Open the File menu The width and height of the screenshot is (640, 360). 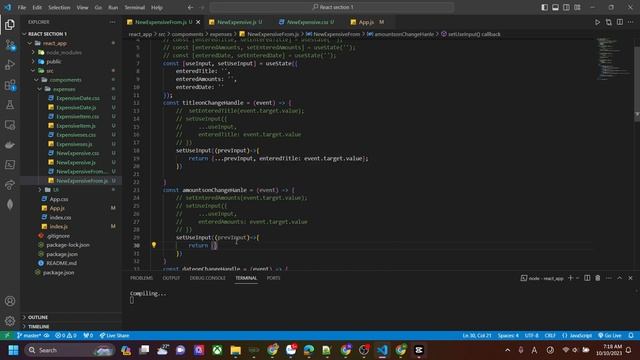(x=22, y=7)
